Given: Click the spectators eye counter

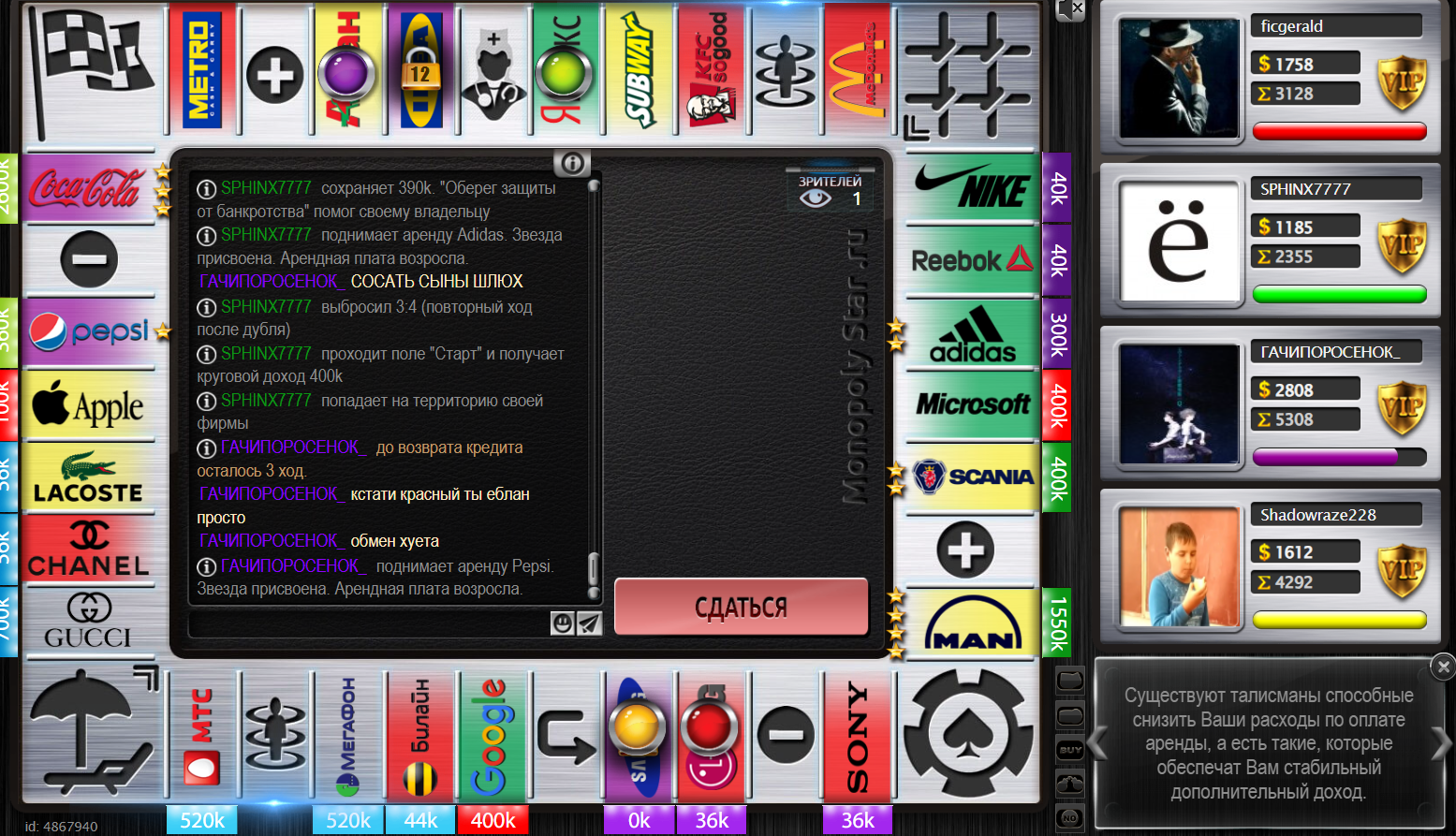Looking at the screenshot, I should tap(830, 191).
